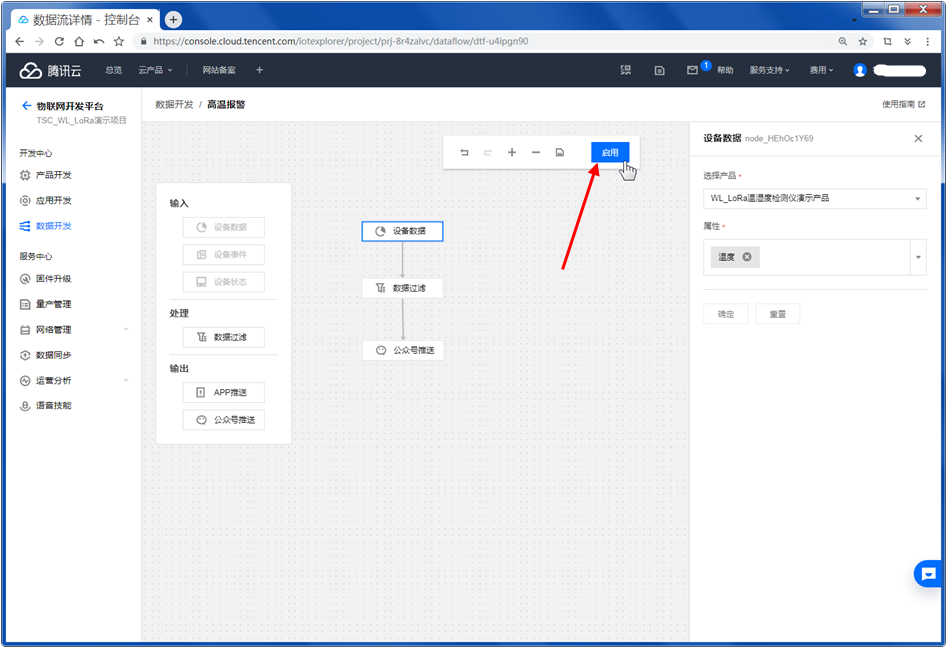Click the user avatar icon
The width and height of the screenshot is (947, 648).
[x=859, y=71]
